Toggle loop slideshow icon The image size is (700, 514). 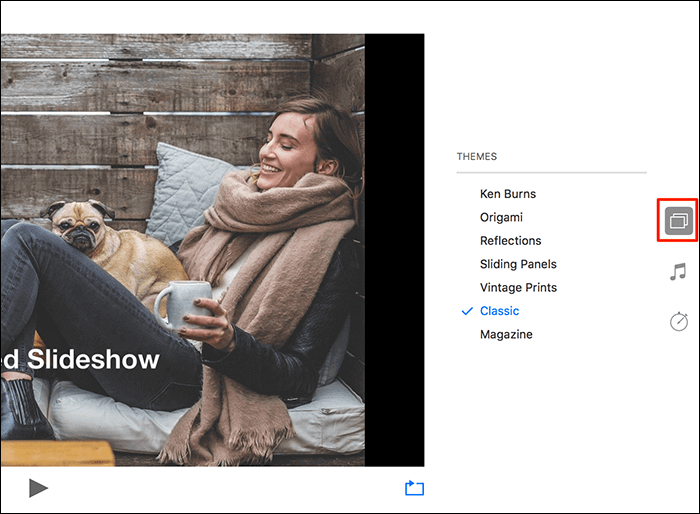[414, 488]
